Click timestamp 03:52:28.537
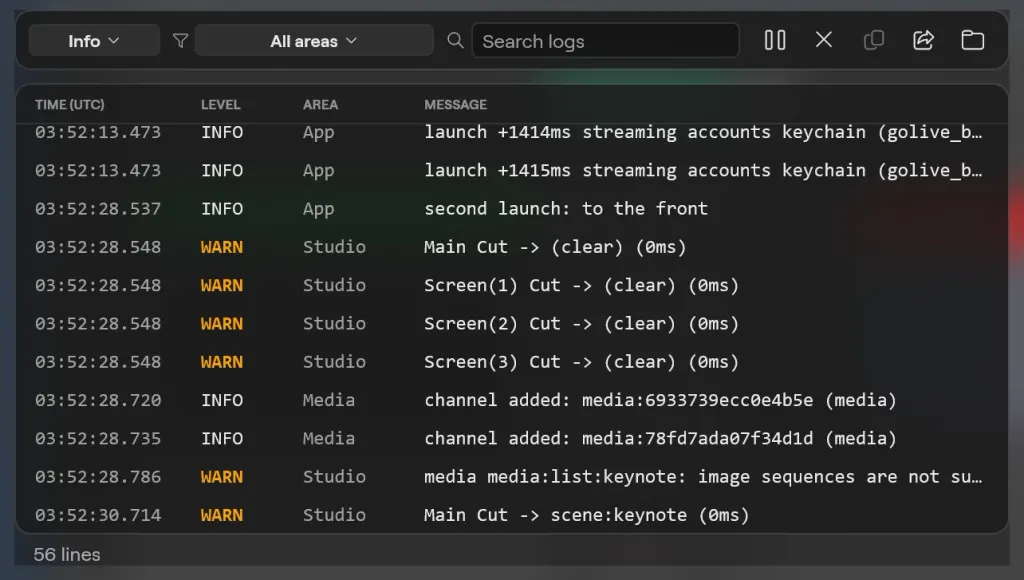 (x=98, y=209)
